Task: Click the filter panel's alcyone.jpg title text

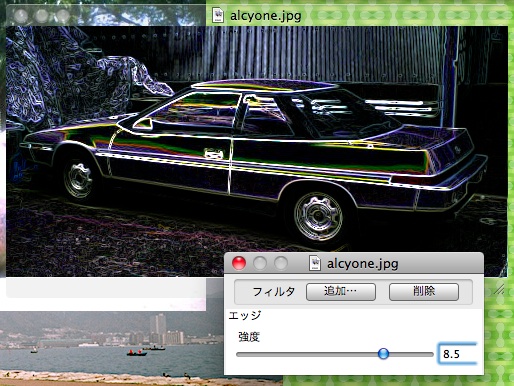Action: pyautogui.click(x=363, y=264)
